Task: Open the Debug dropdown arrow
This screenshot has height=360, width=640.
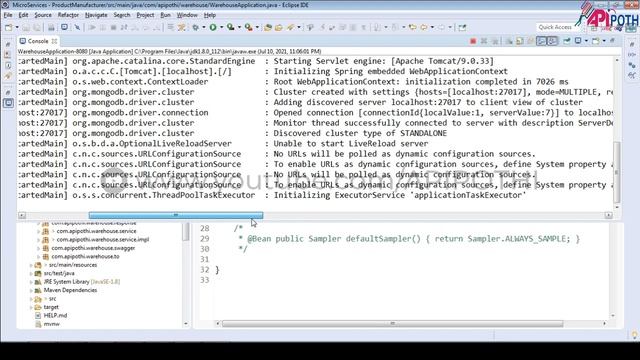Action: [204, 27]
